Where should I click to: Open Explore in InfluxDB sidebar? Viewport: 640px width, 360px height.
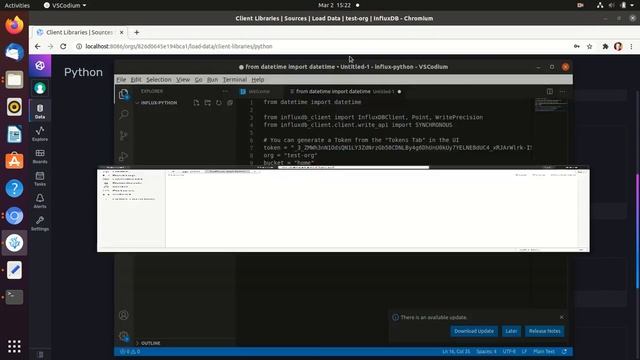tap(40, 133)
